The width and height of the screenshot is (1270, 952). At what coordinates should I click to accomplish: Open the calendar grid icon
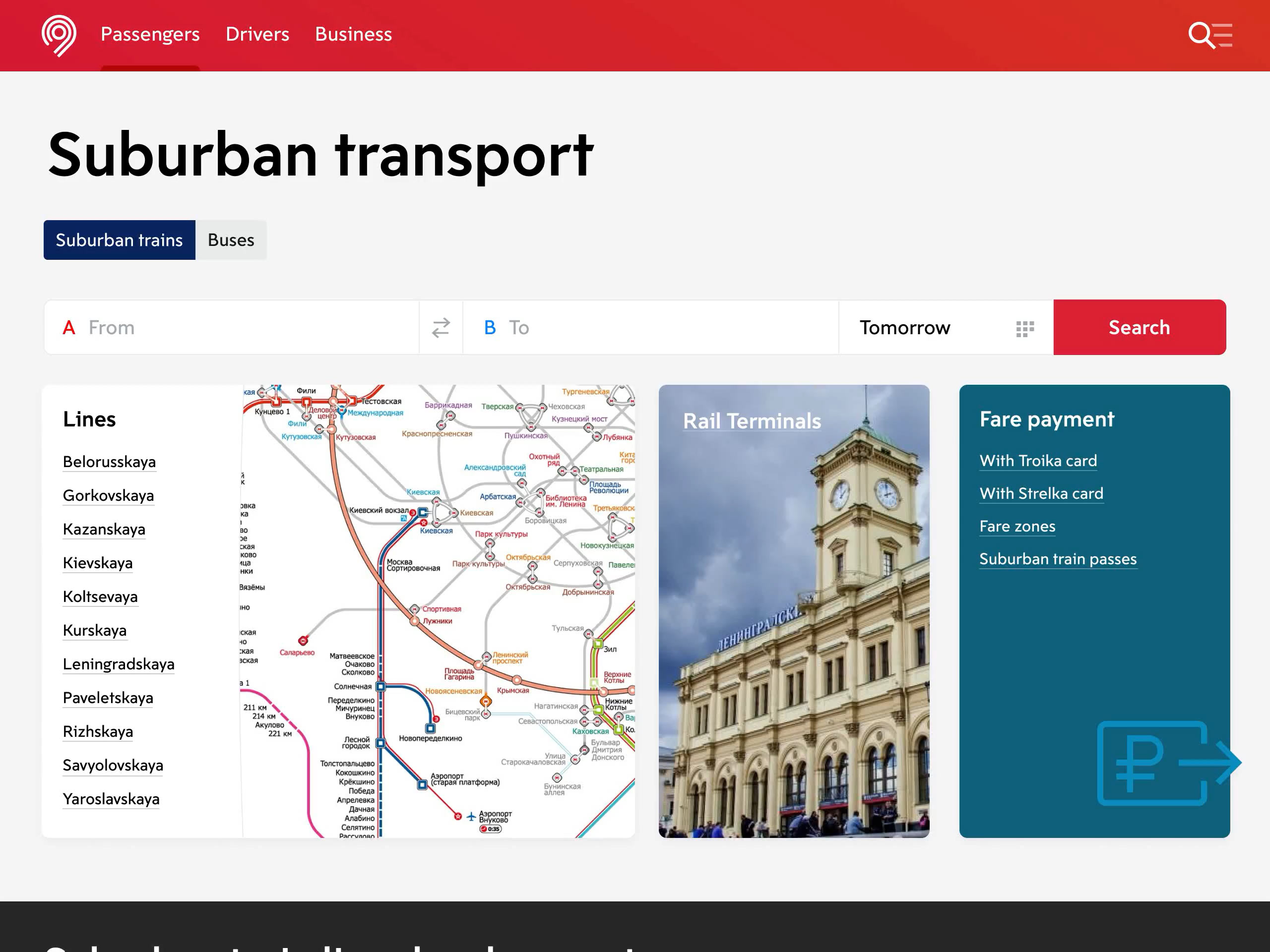[1025, 328]
